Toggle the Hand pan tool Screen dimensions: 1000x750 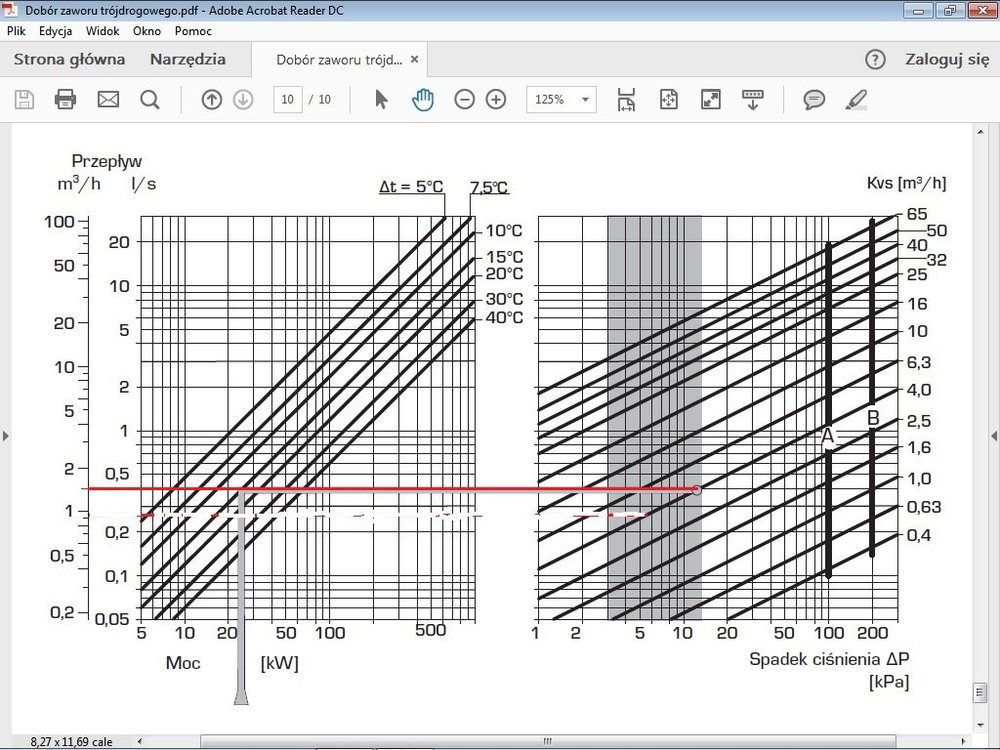point(423,99)
